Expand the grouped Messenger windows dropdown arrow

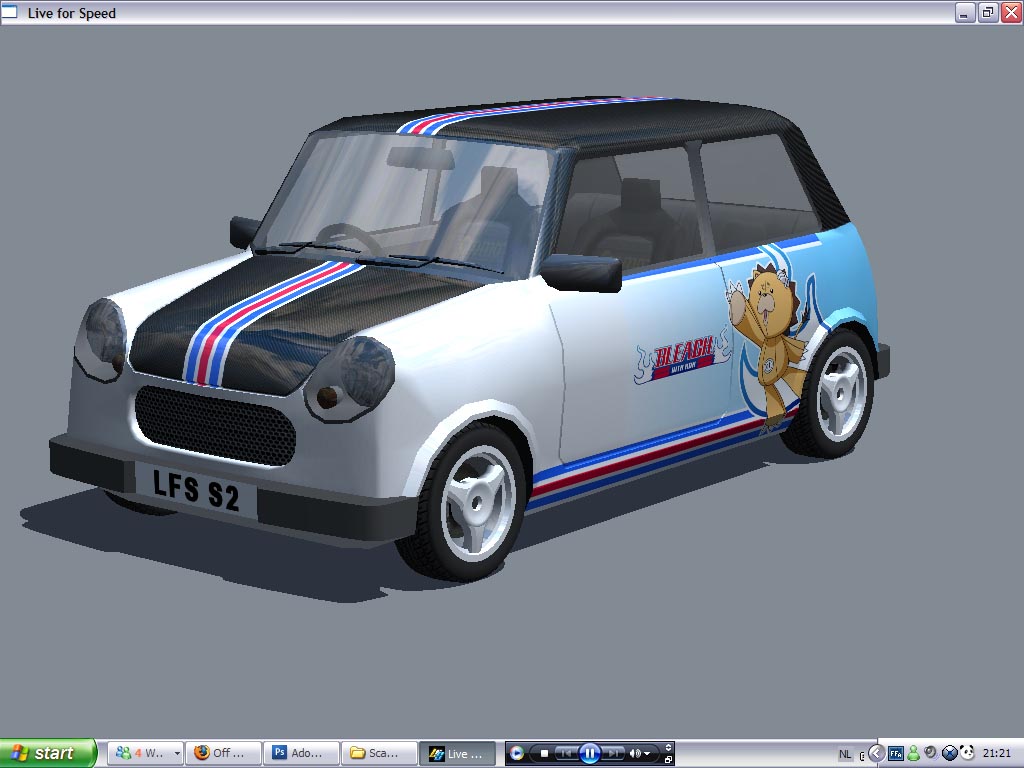pos(177,753)
